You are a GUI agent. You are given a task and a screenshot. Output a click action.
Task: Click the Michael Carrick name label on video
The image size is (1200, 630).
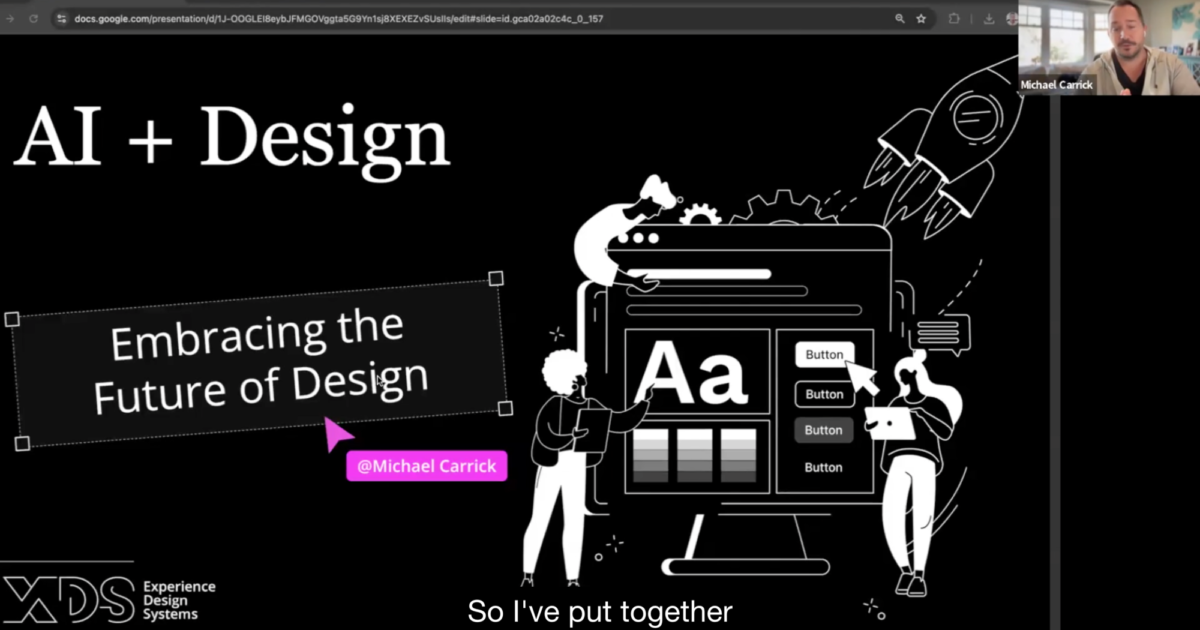1056,85
